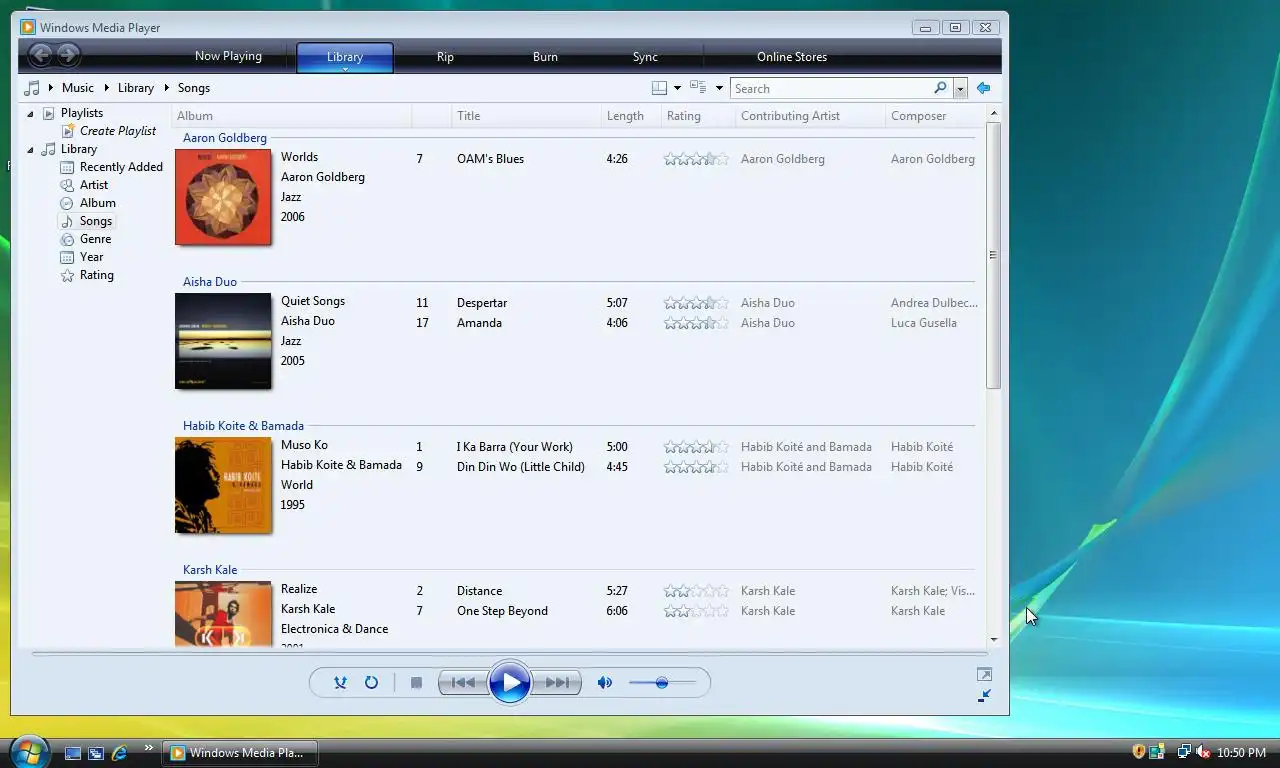The width and height of the screenshot is (1280, 768).
Task: Open the Now Playing tab
Action: point(228,56)
